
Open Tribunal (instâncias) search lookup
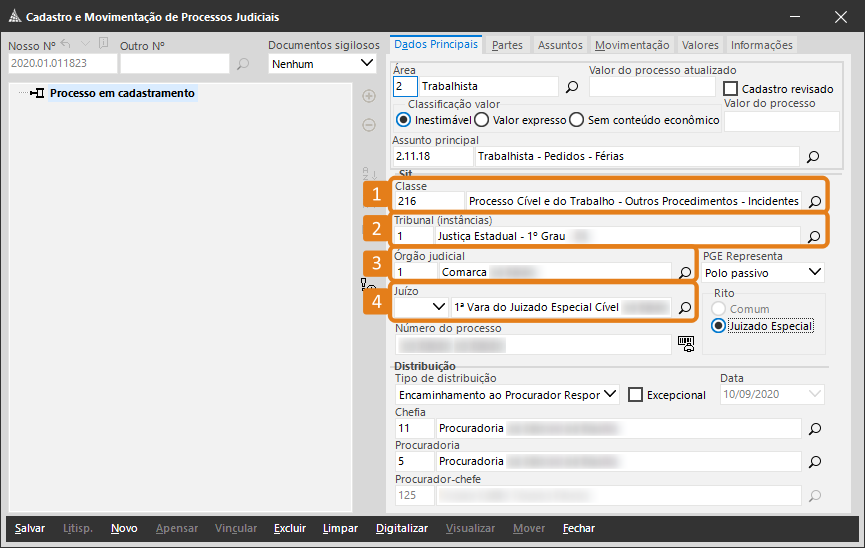(x=813, y=236)
